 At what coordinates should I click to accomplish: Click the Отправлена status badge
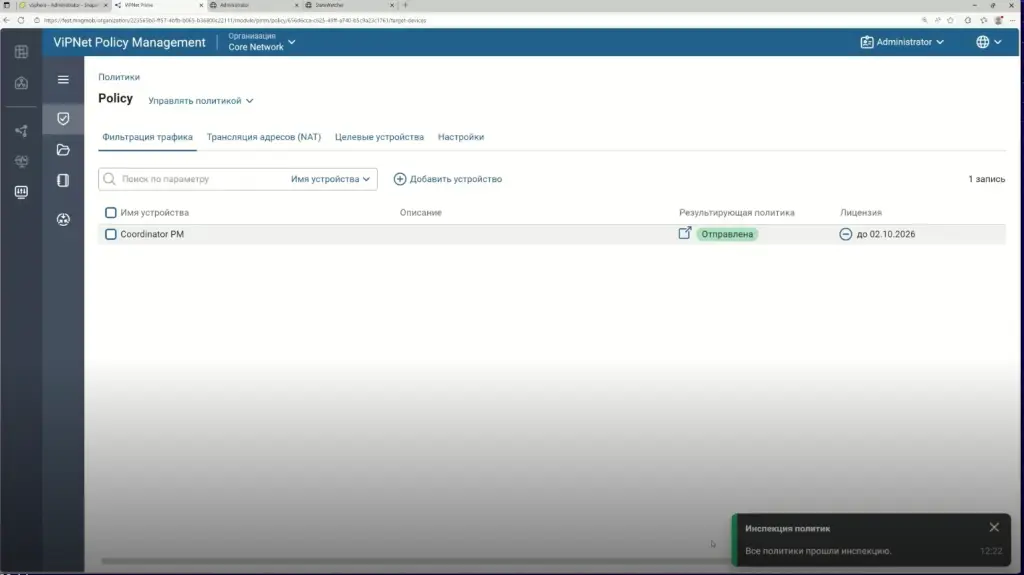tap(727, 234)
